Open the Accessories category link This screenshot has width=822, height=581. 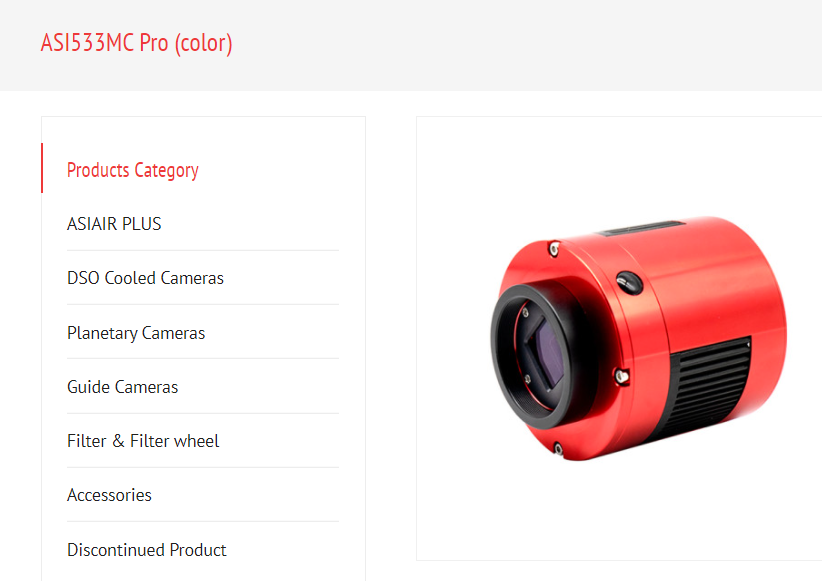point(109,495)
